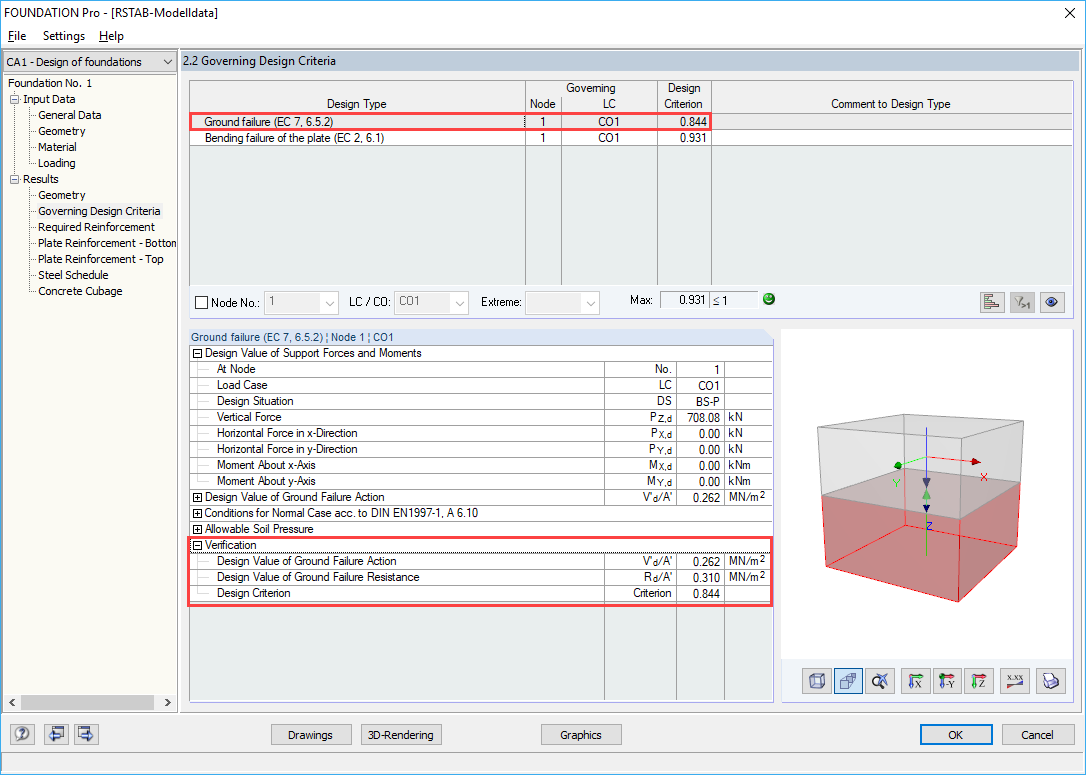Go to next table with right arrow icon
Viewport: 1086px width, 775px height.
[87, 733]
